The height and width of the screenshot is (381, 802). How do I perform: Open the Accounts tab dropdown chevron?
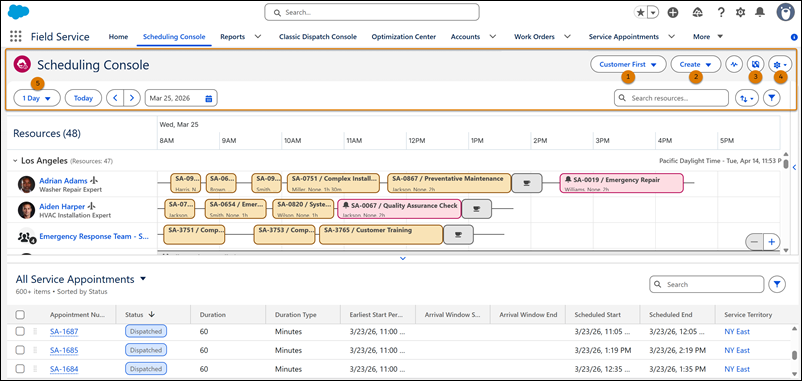493,36
